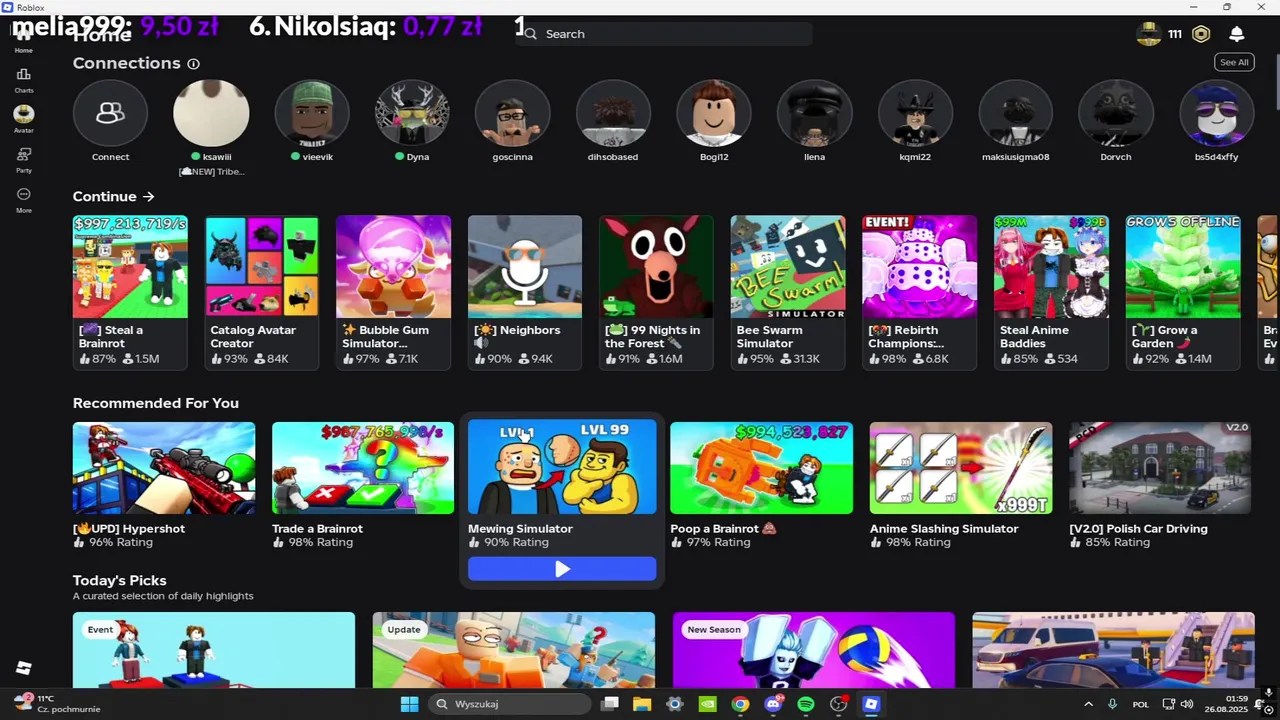Viewport: 1280px width, 720px height.
Task: Open the notifications bell
Action: (x=1236, y=34)
